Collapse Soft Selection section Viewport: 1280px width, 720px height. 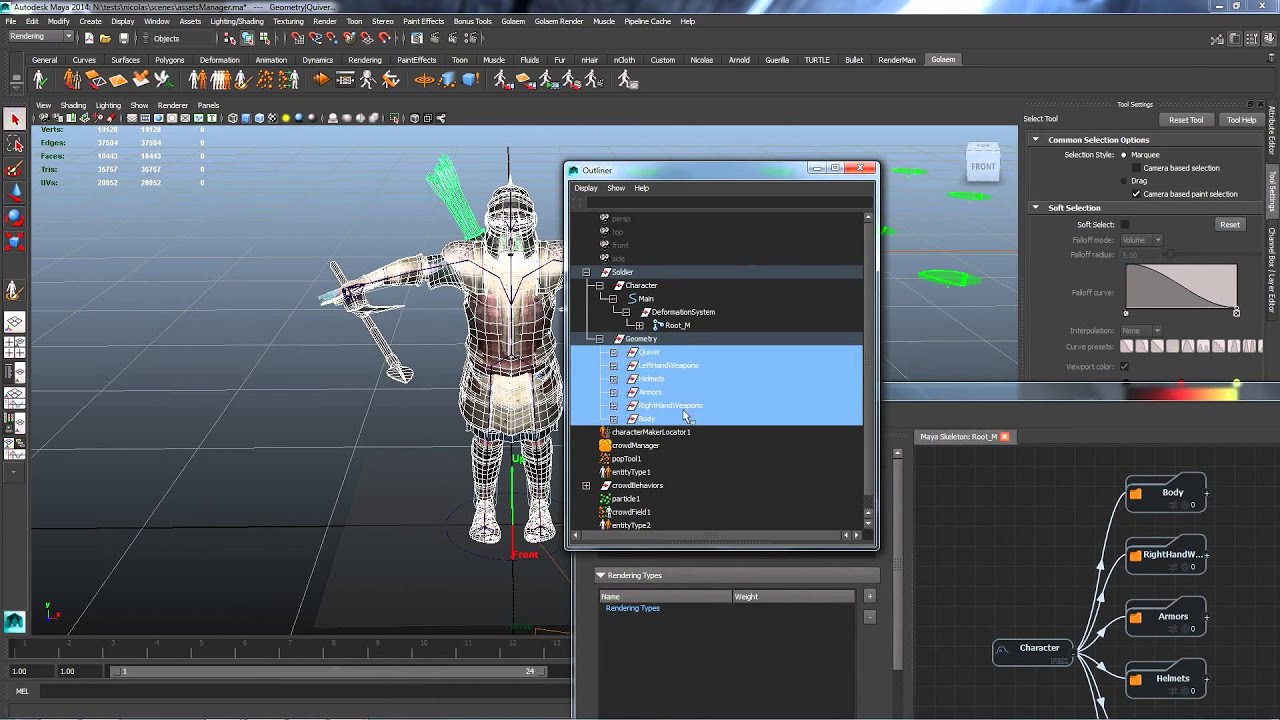tap(1035, 208)
